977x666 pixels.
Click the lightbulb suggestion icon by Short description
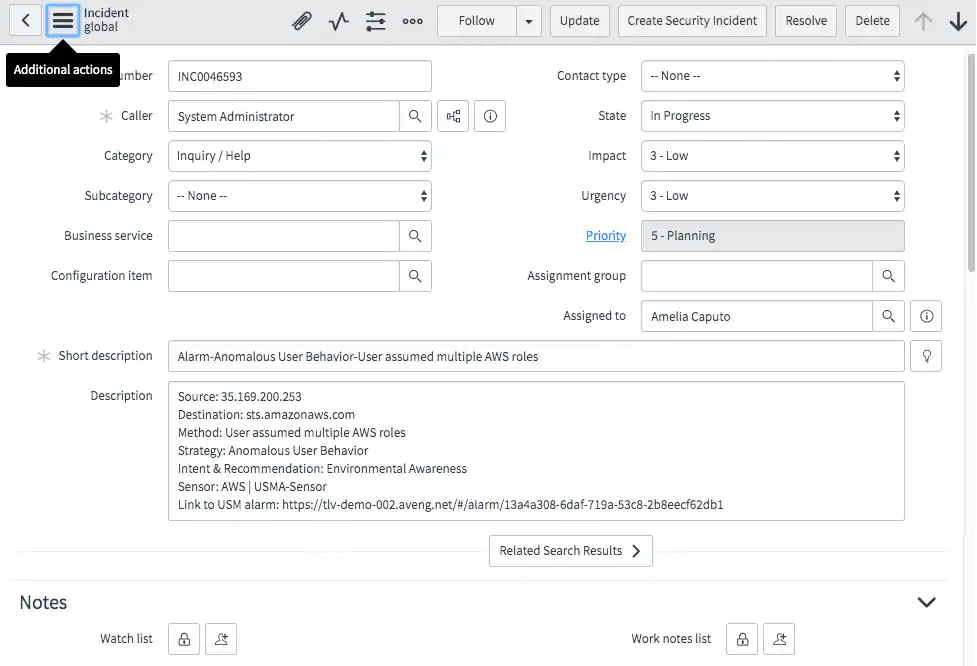(927, 356)
